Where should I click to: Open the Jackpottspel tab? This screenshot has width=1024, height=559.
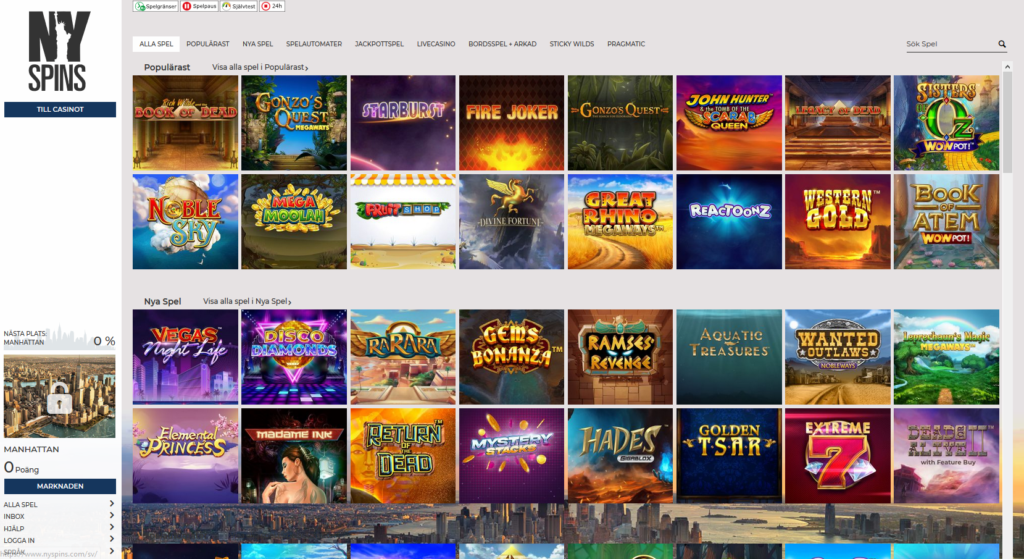pyautogui.click(x=379, y=44)
